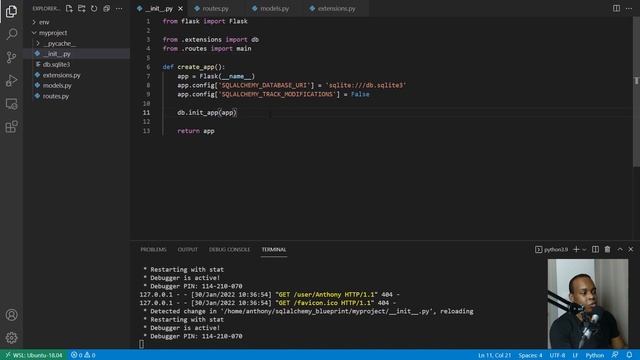Screen dimensions: 640x360
Task: Expand the env folder
Action: coord(44,22)
